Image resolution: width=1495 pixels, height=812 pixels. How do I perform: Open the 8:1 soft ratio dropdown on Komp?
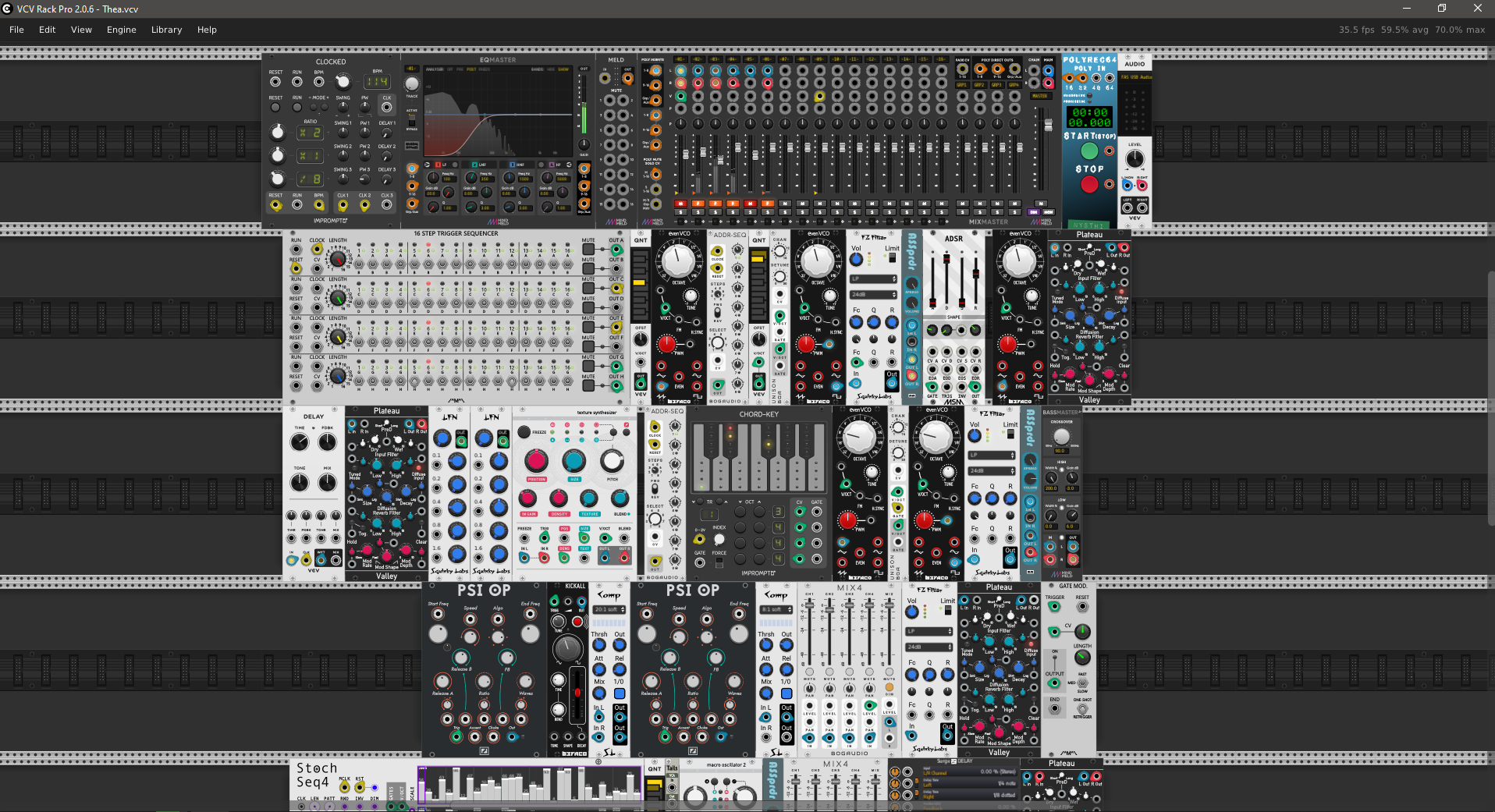tap(776, 609)
